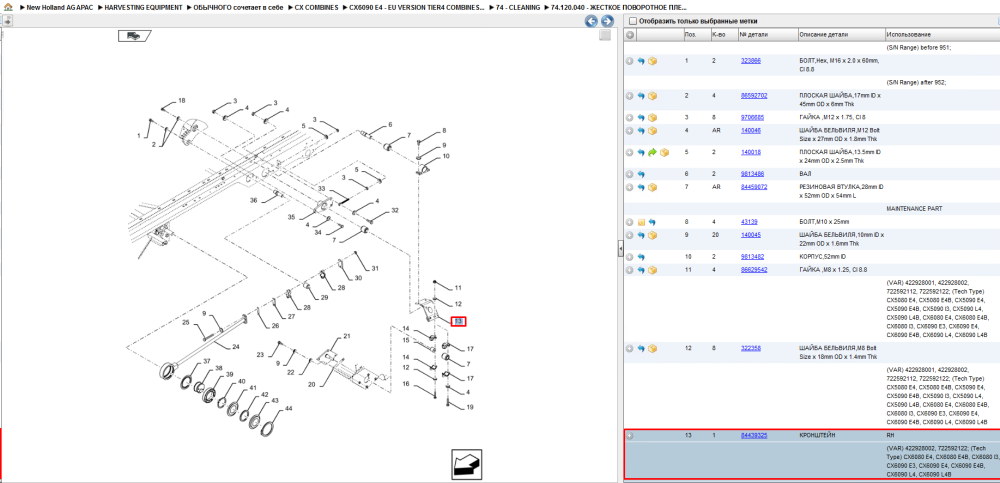The width and height of the screenshot is (1000, 483).
Task: Click package icon for part 322358
Action: 652,349
